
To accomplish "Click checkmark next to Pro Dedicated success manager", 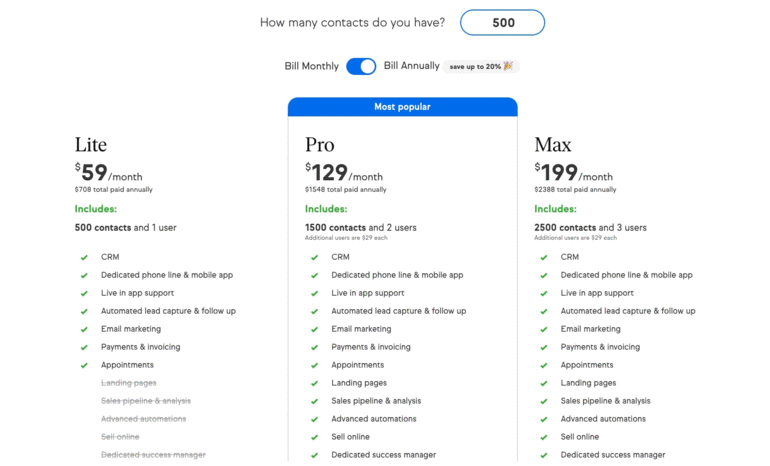I will click(x=314, y=455).
